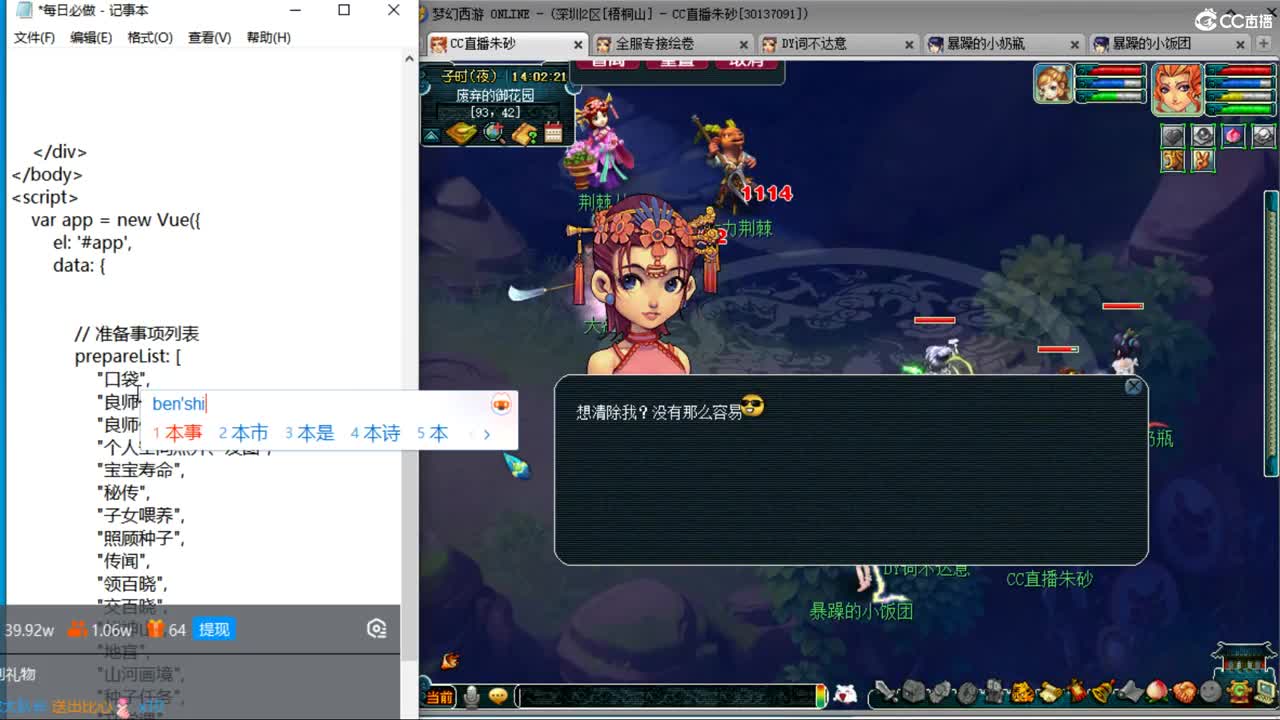Choose IME candidate 1 本事
The image size is (1280, 720).
pyautogui.click(x=178, y=433)
